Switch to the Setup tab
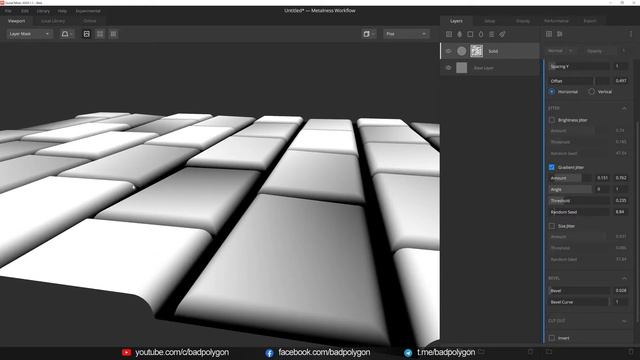The height and width of the screenshot is (360, 640). [490, 21]
